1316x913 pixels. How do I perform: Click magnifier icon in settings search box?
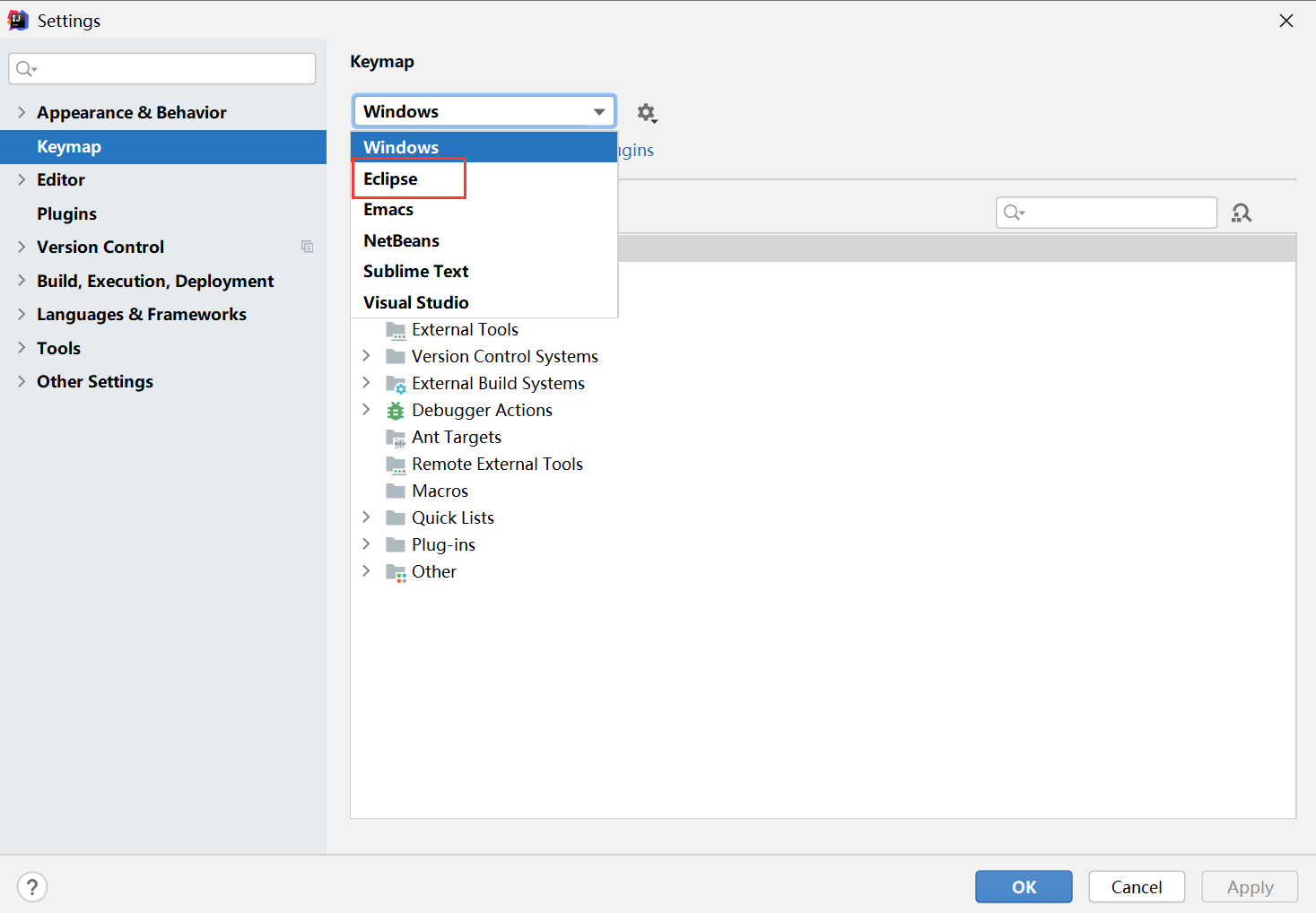coord(26,69)
